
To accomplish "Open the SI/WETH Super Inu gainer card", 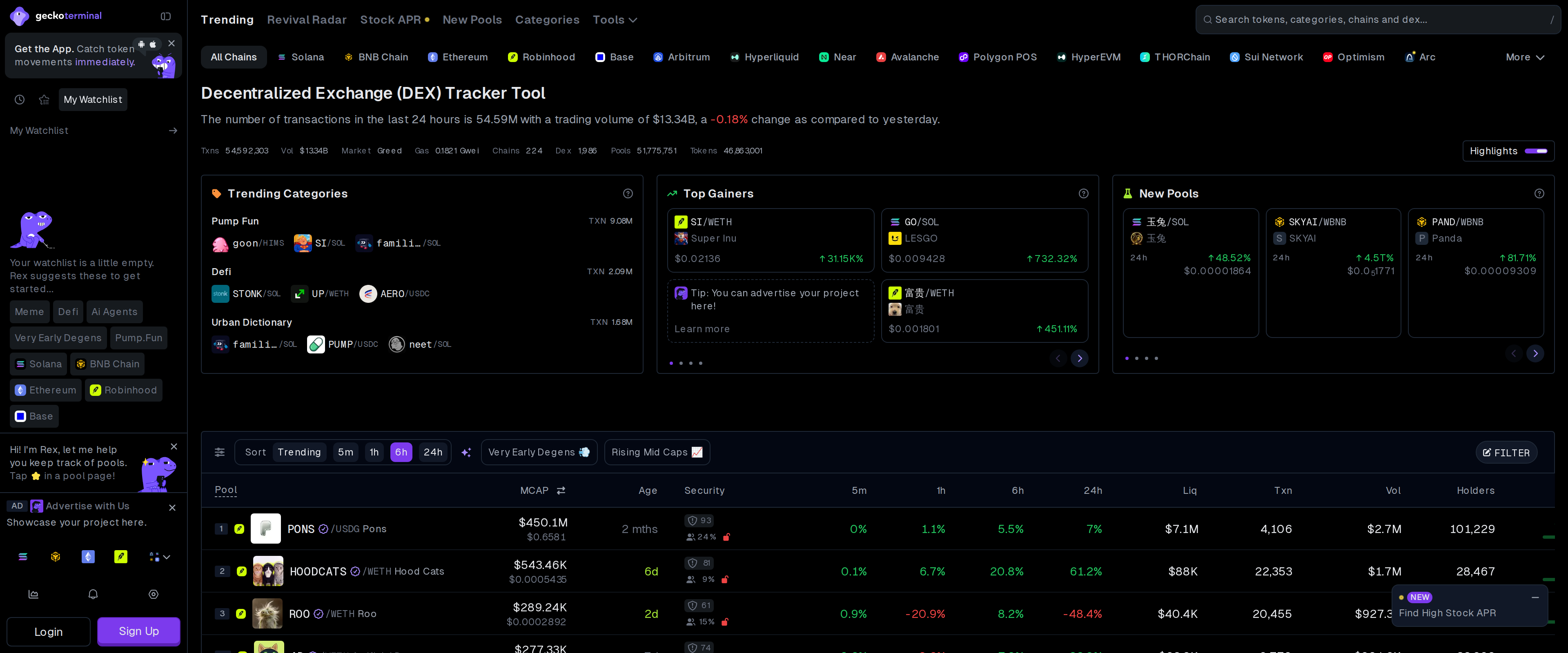I will pyautogui.click(x=771, y=240).
